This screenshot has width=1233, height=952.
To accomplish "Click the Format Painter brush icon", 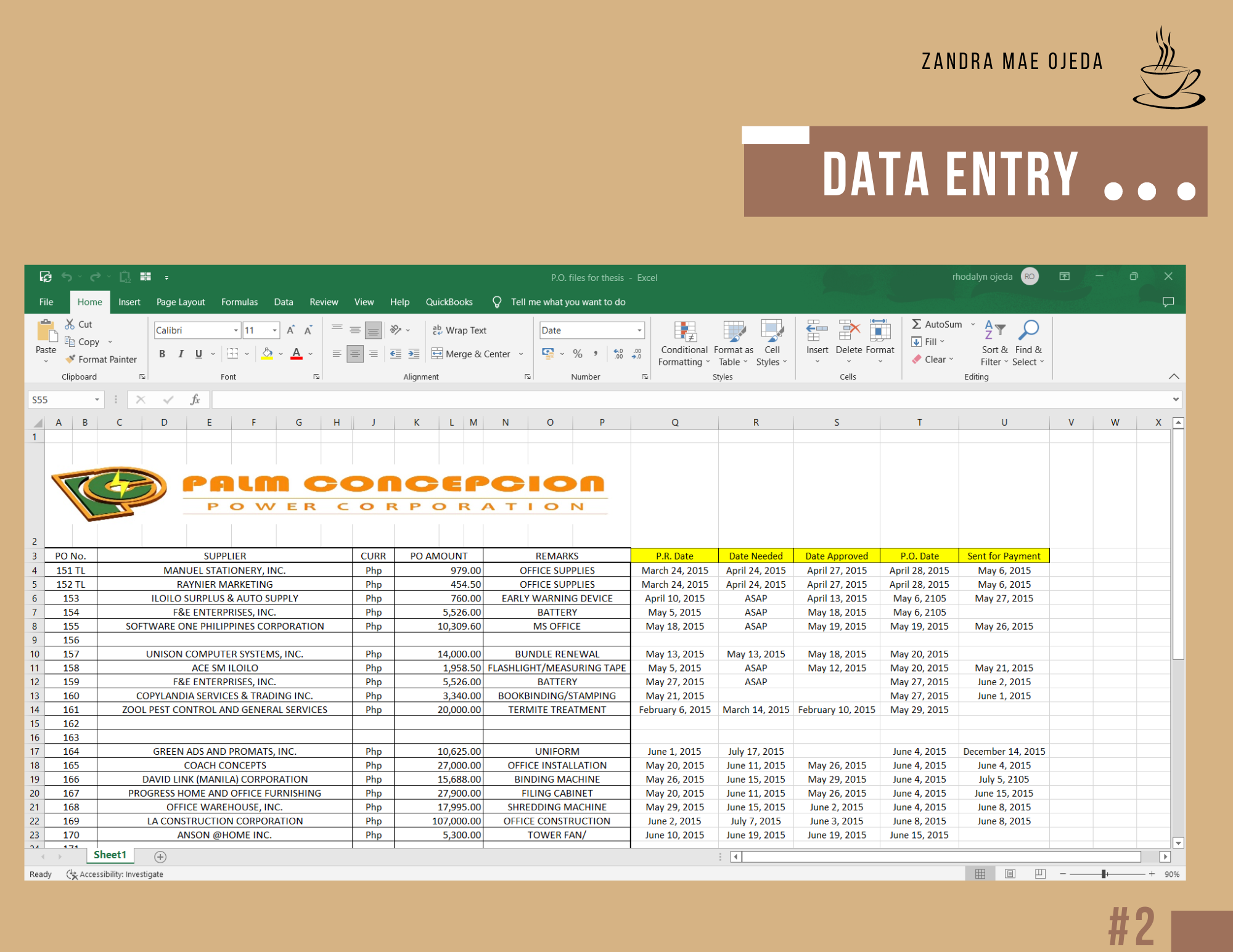I will point(71,359).
